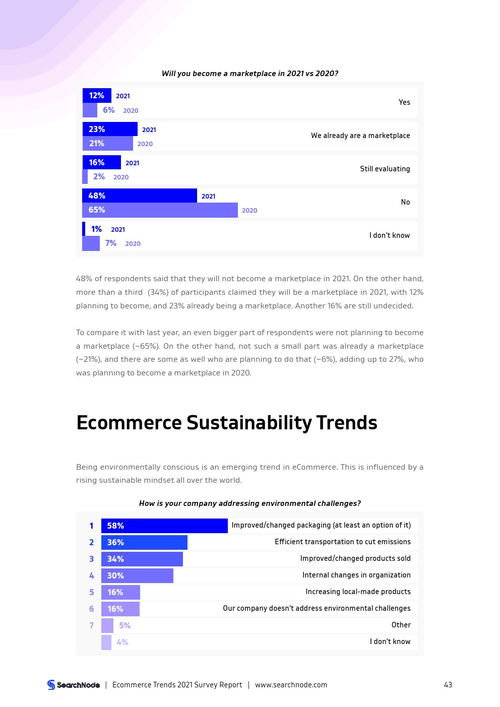Viewport: 500px width, 707px height.
Task: Click the SearchNode logo in footer
Action: coord(73,684)
